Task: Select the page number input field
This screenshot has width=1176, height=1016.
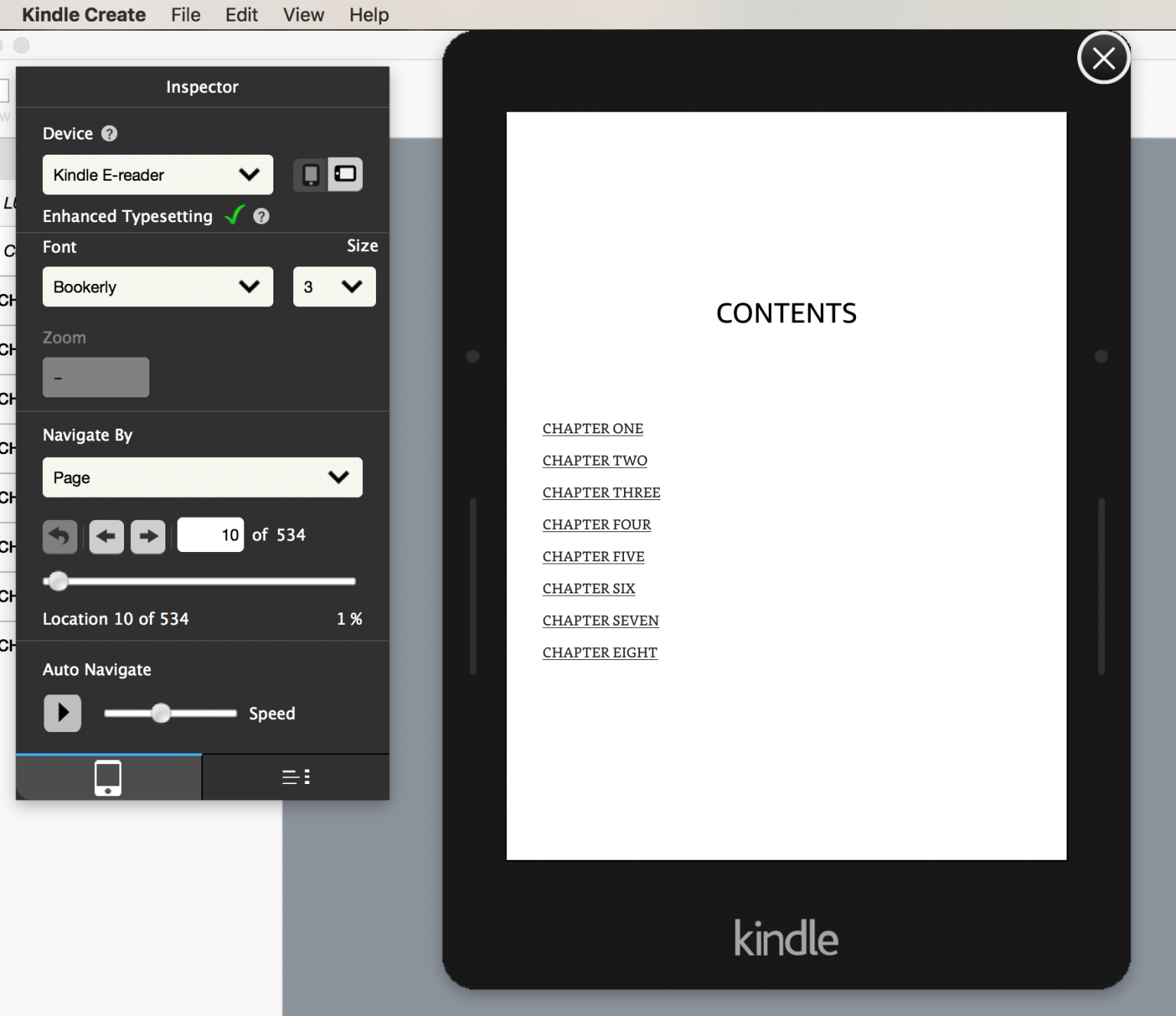Action: click(210, 534)
